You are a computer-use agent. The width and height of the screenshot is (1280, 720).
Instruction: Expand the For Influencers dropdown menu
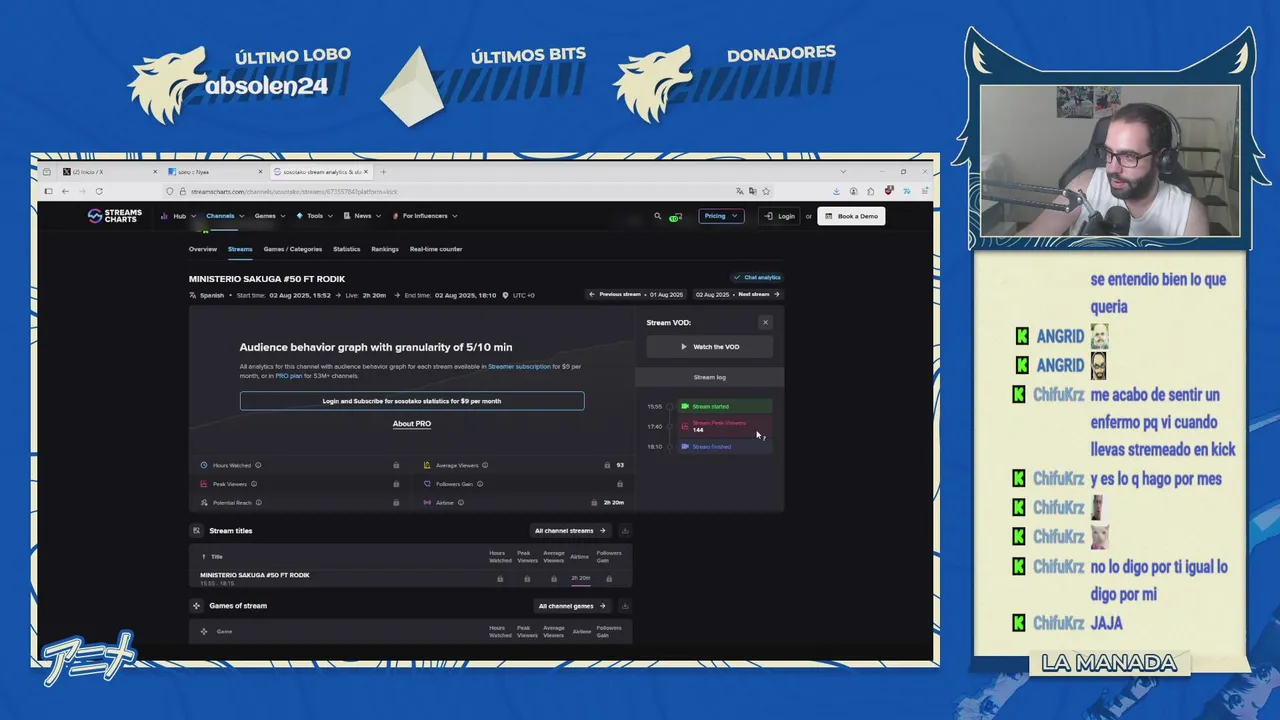point(425,216)
